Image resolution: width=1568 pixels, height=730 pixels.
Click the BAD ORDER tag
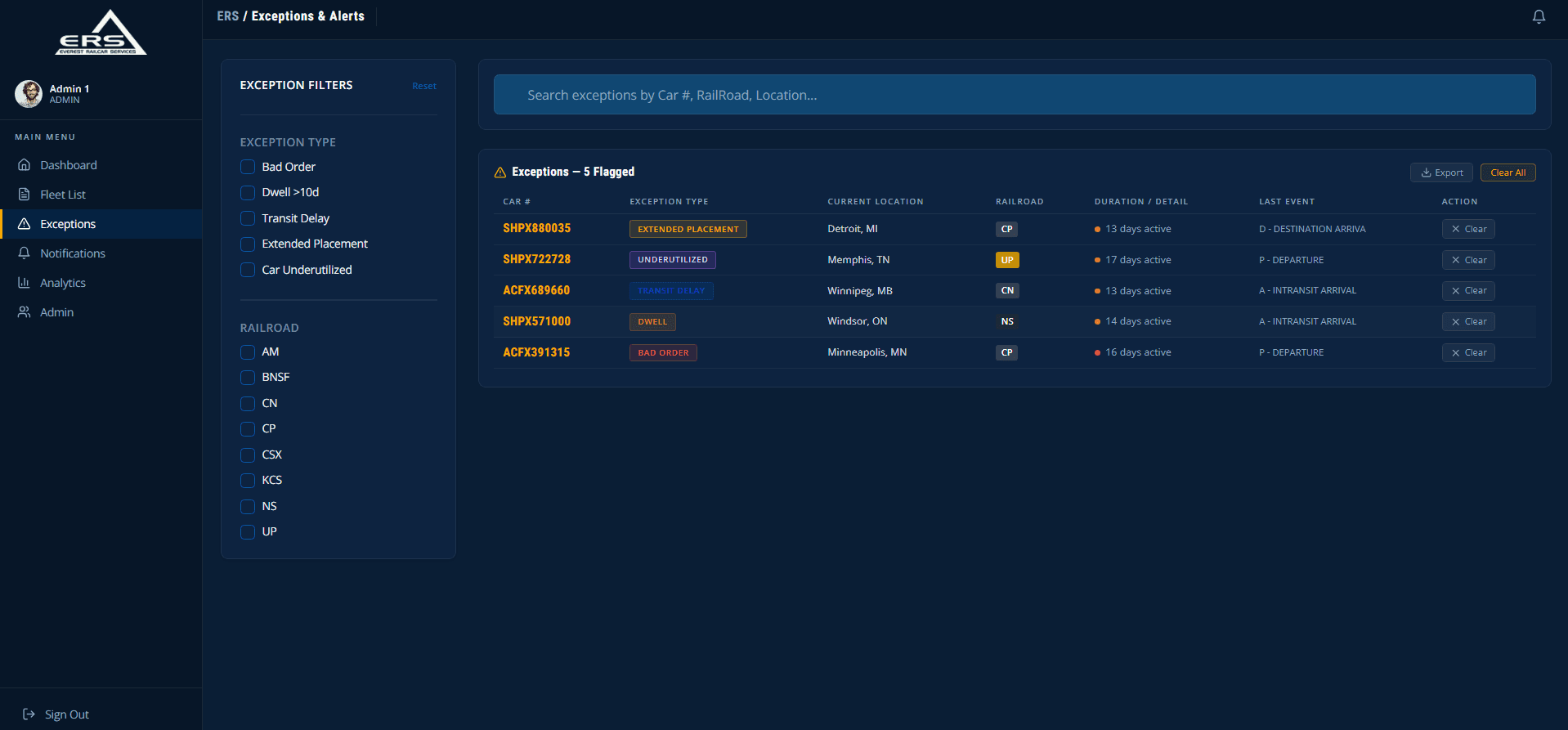pos(663,352)
